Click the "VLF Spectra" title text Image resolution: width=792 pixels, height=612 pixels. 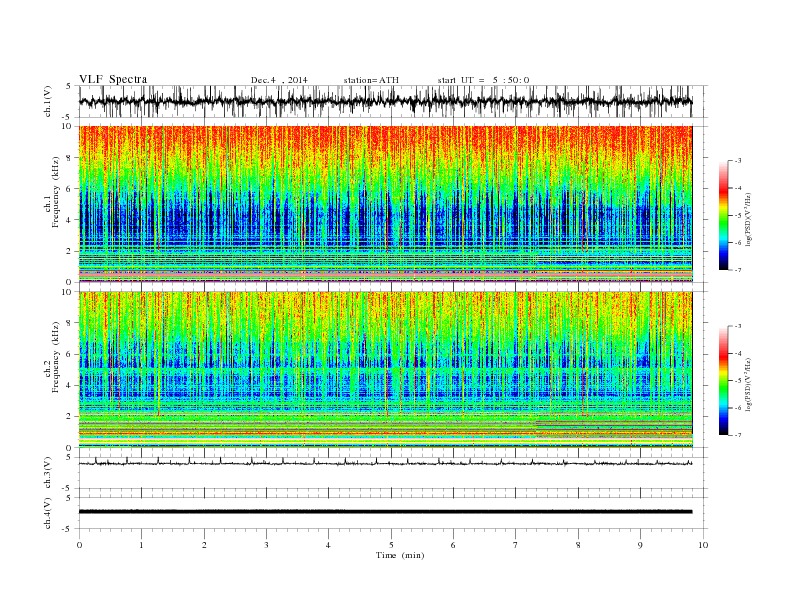click(113, 79)
